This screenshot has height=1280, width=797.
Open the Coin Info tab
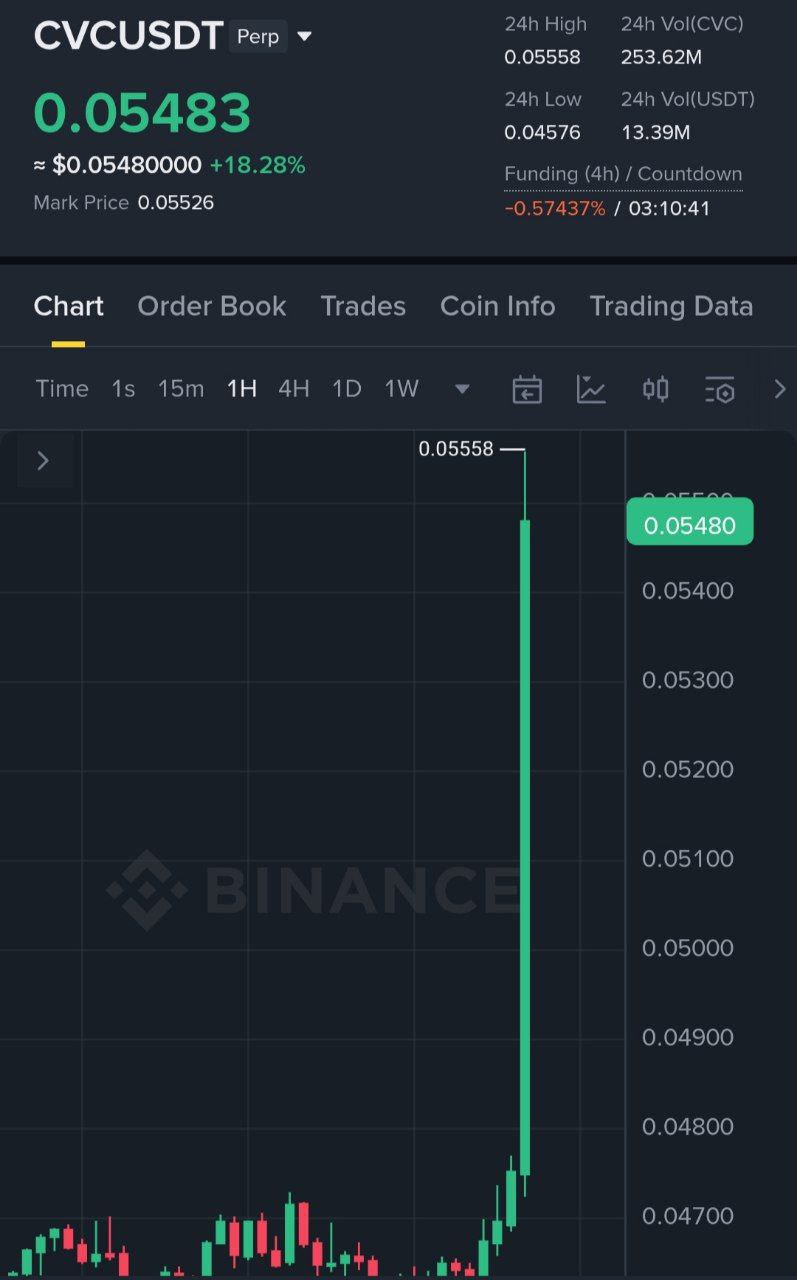tap(497, 306)
